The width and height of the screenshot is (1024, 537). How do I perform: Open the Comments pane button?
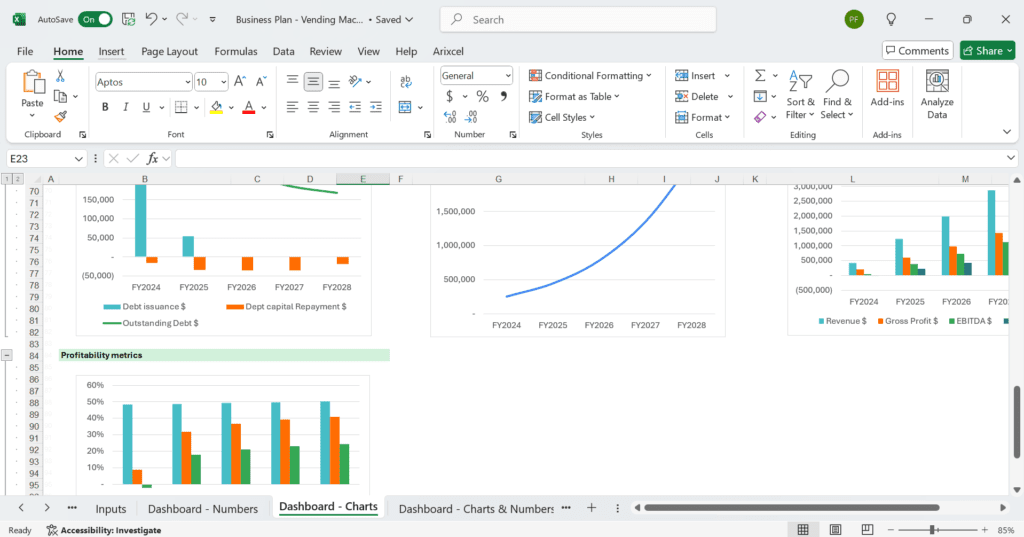(x=916, y=51)
